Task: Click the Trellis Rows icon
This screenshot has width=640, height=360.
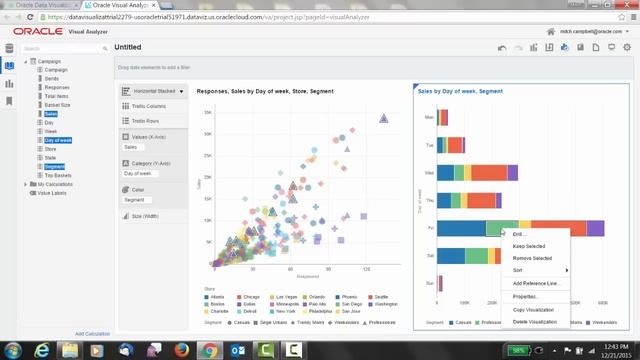Action: coord(126,121)
